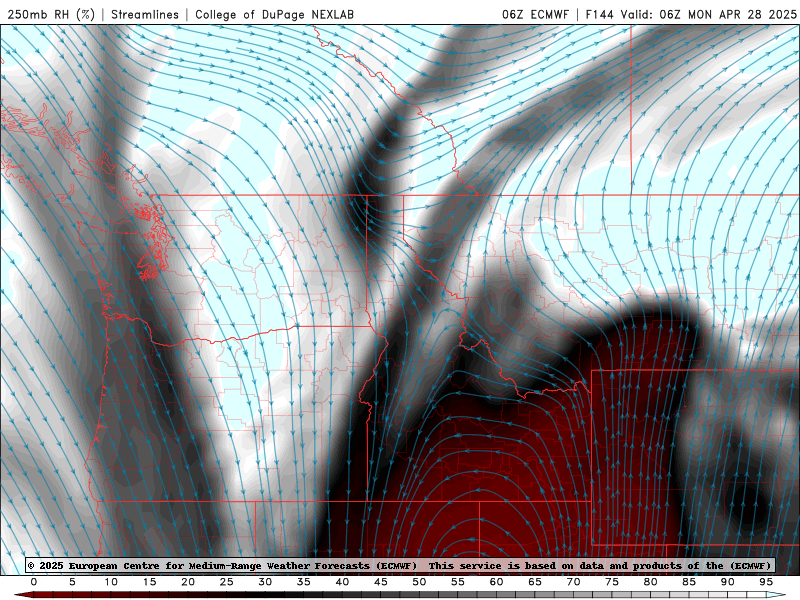Screen dimensions: 800x600
Task: Click 'Valid: 06Z MON APR 28 2025' text
Action: pyautogui.click(x=709, y=14)
